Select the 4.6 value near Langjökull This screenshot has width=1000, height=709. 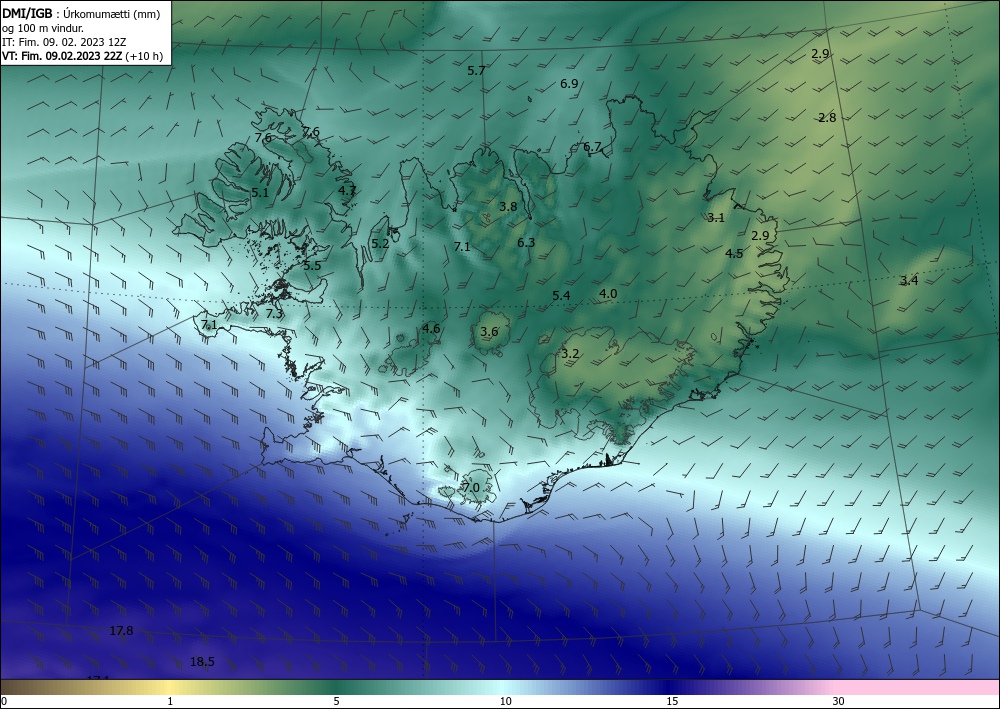coord(431,329)
